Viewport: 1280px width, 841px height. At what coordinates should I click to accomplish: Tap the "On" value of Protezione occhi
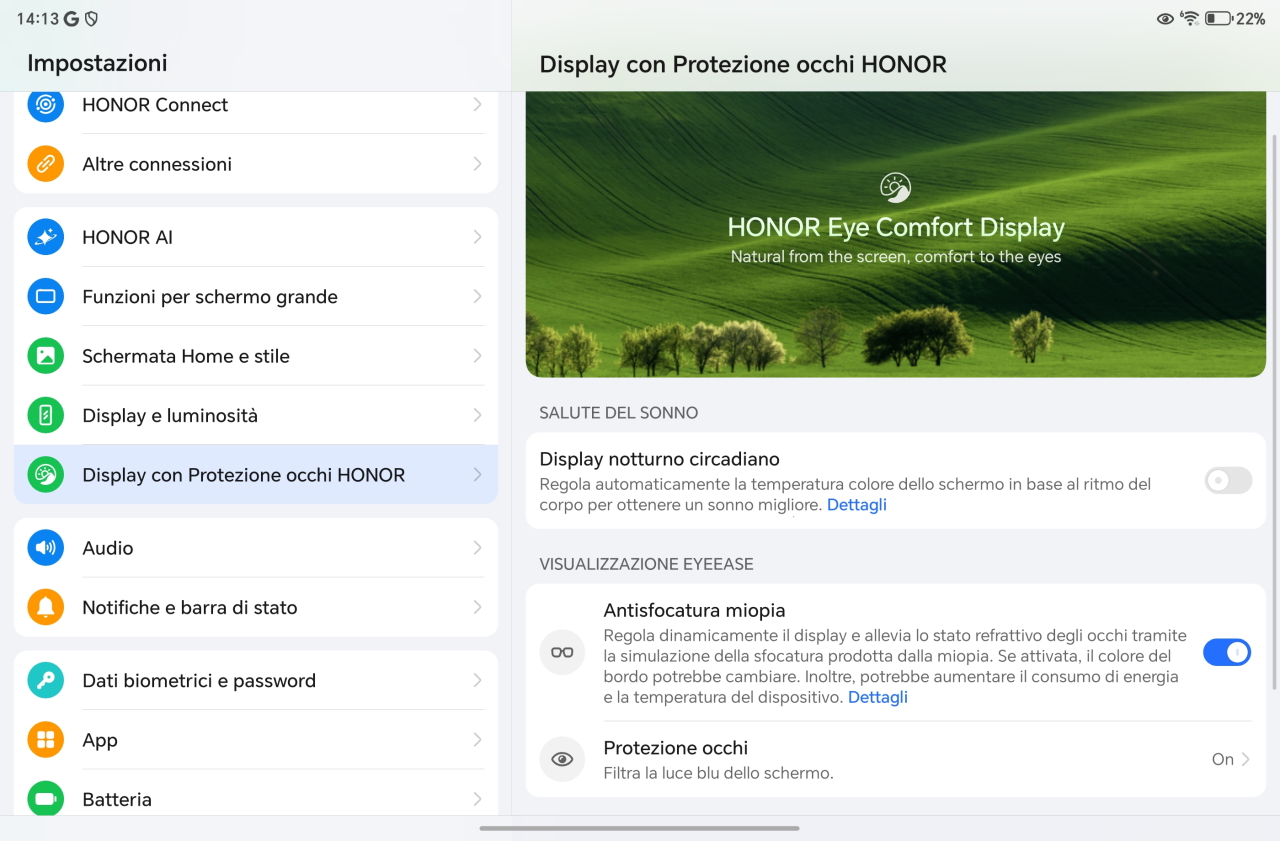(1223, 759)
